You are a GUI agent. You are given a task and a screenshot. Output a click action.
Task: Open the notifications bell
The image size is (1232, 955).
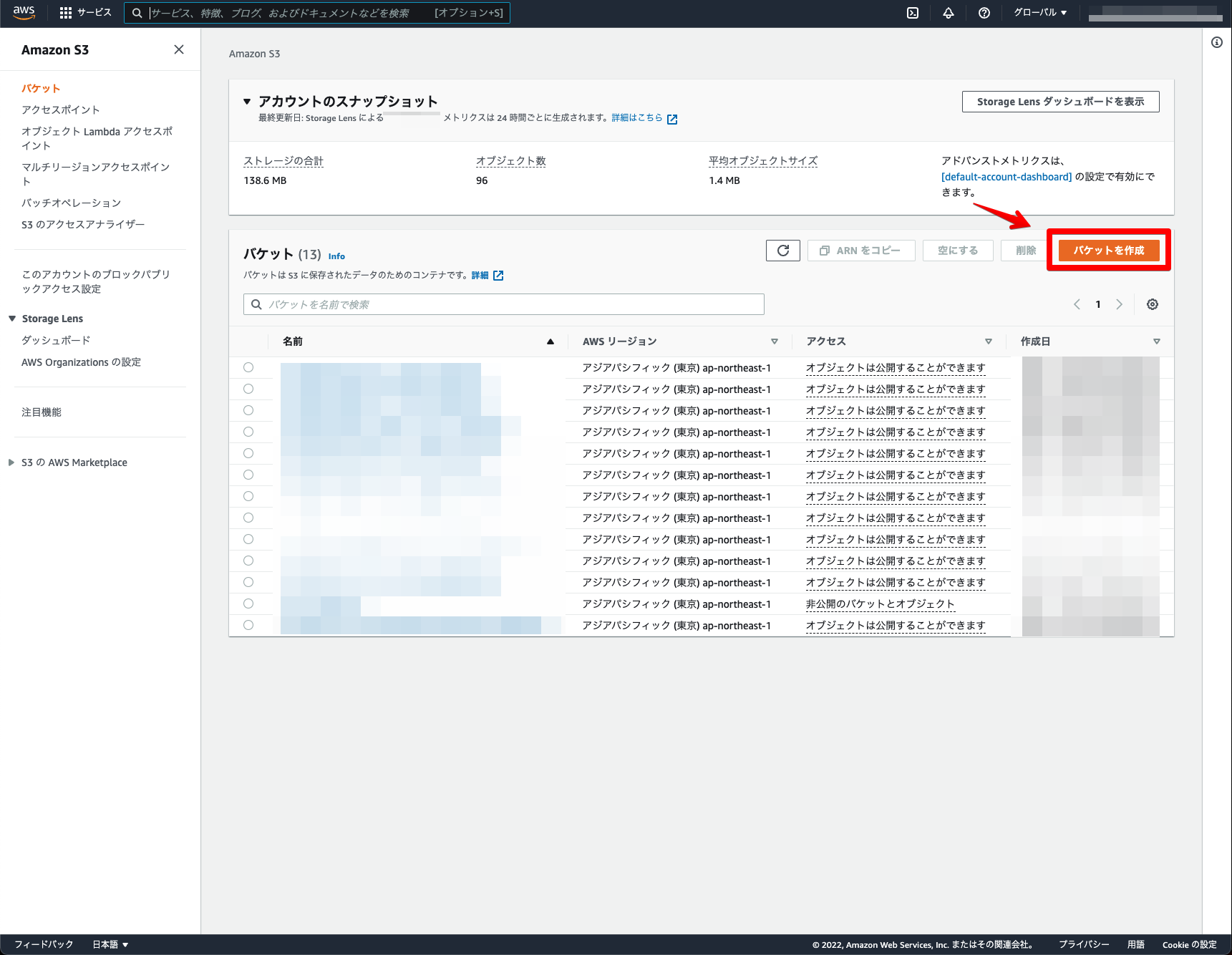coord(949,13)
